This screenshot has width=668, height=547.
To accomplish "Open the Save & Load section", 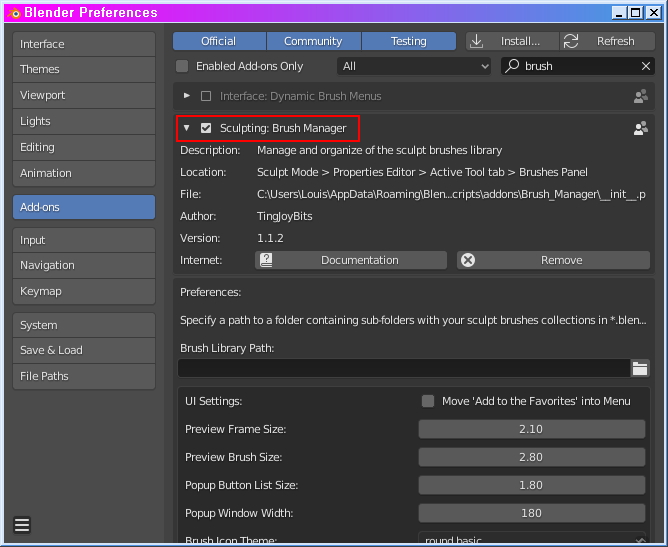I will point(84,351).
